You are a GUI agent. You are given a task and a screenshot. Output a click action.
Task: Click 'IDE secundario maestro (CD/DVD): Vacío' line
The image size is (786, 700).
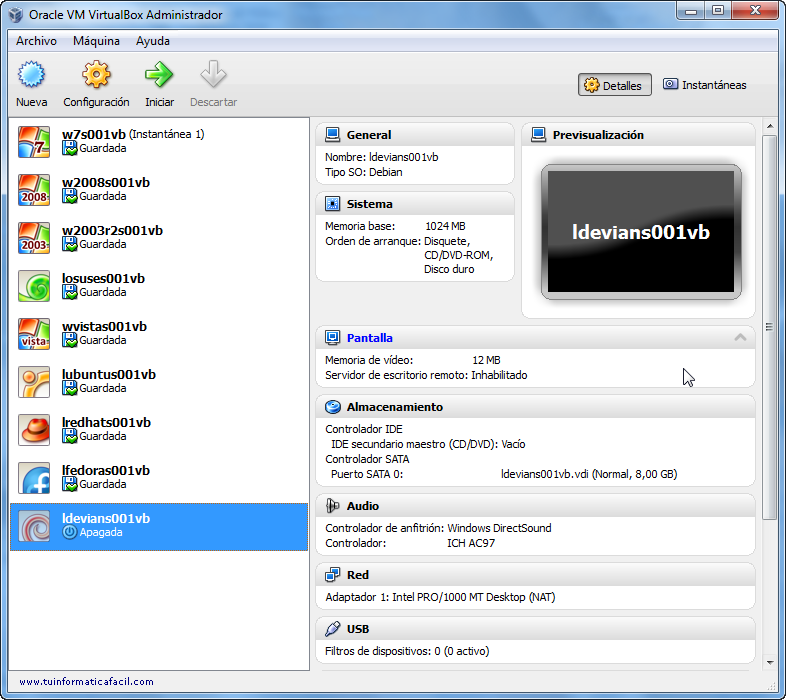[428, 444]
